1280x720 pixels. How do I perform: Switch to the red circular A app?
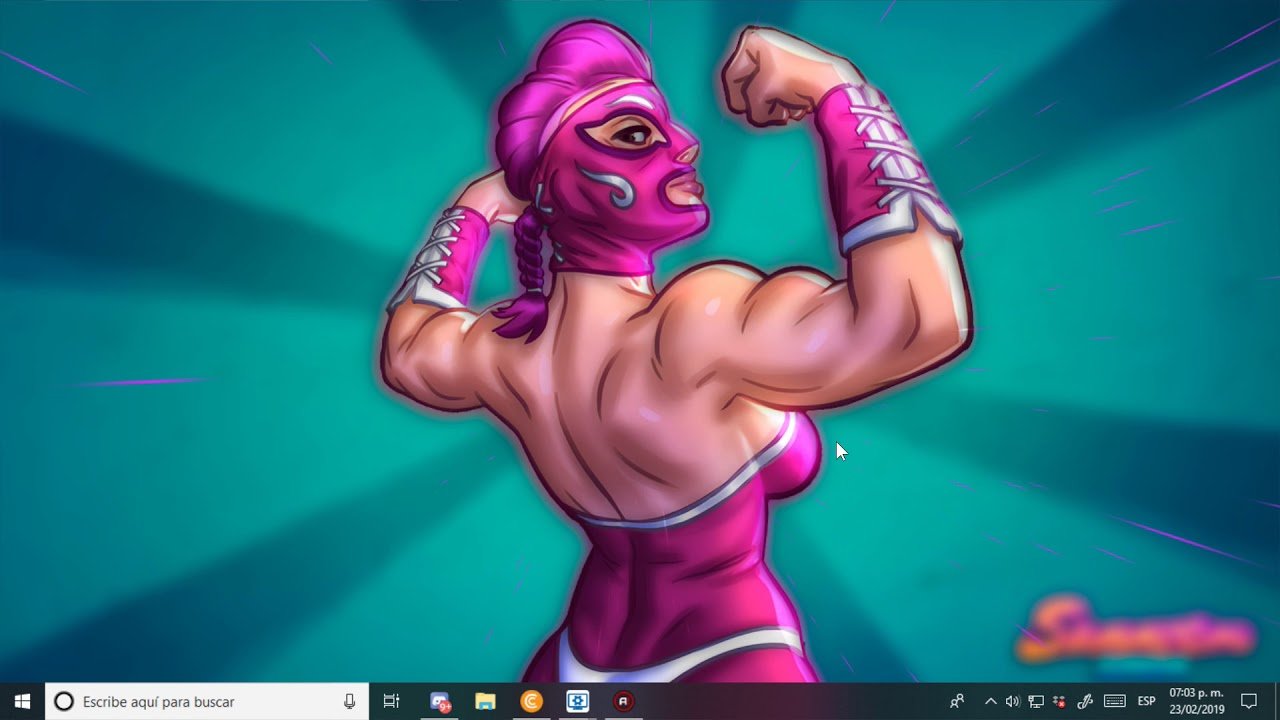click(624, 702)
